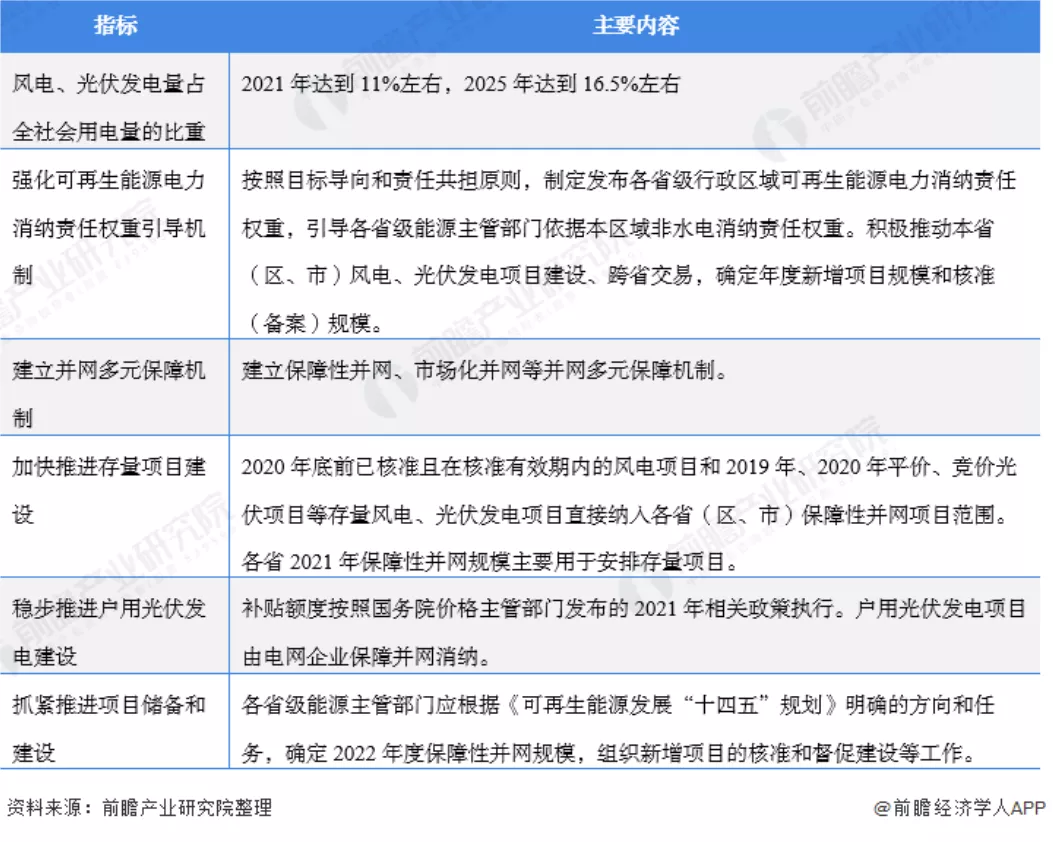Click the text （备案）规模。

coord(315,324)
